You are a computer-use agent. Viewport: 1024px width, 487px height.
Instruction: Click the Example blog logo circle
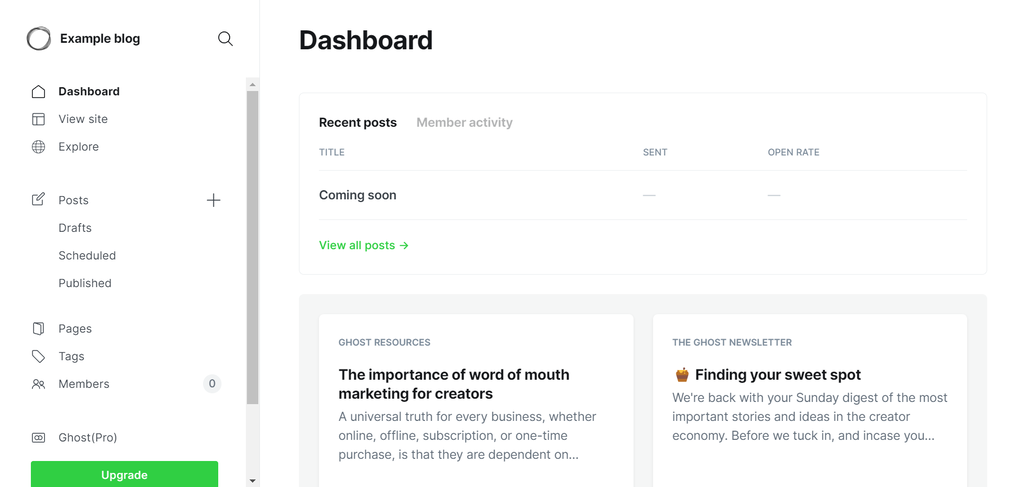[x=39, y=39]
